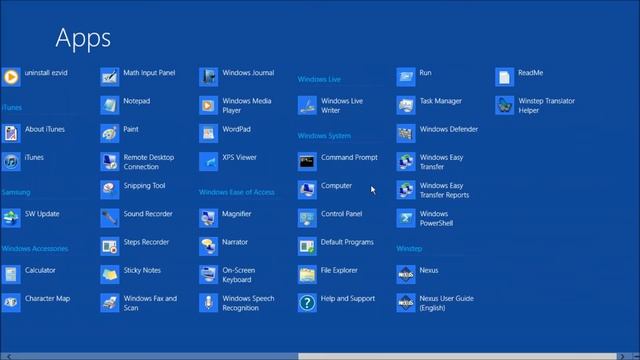Select the Windows Accessories group heading
The image size is (640, 360).
[35, 249]
